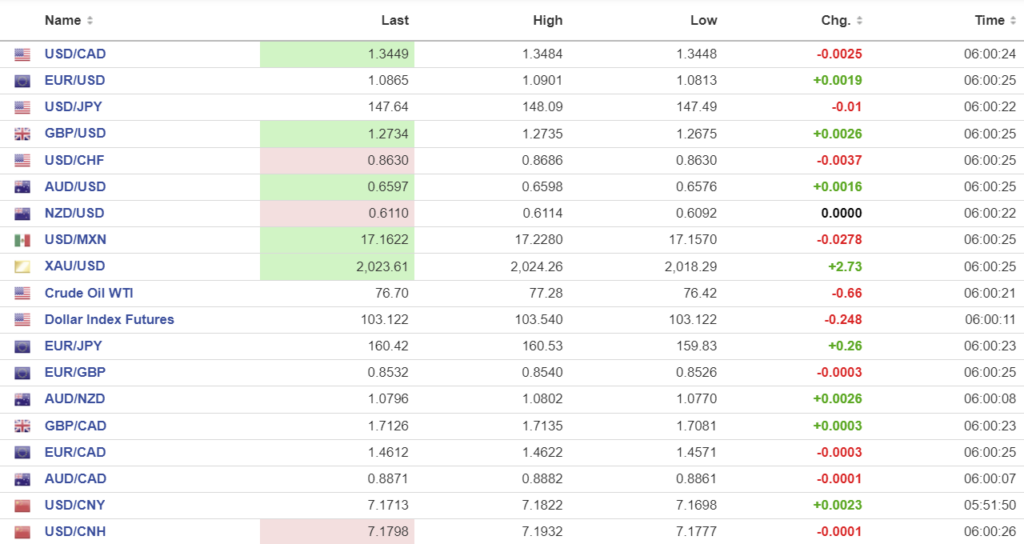Click the gold bar icon beside XAU/USD

pyautogui.click(x=22, y=266)
